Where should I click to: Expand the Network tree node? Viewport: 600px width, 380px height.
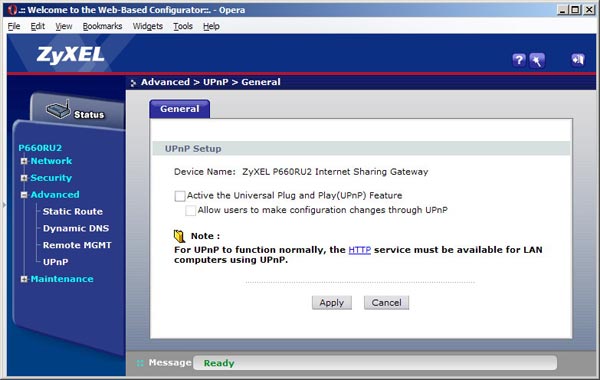[x=24, y=161]
